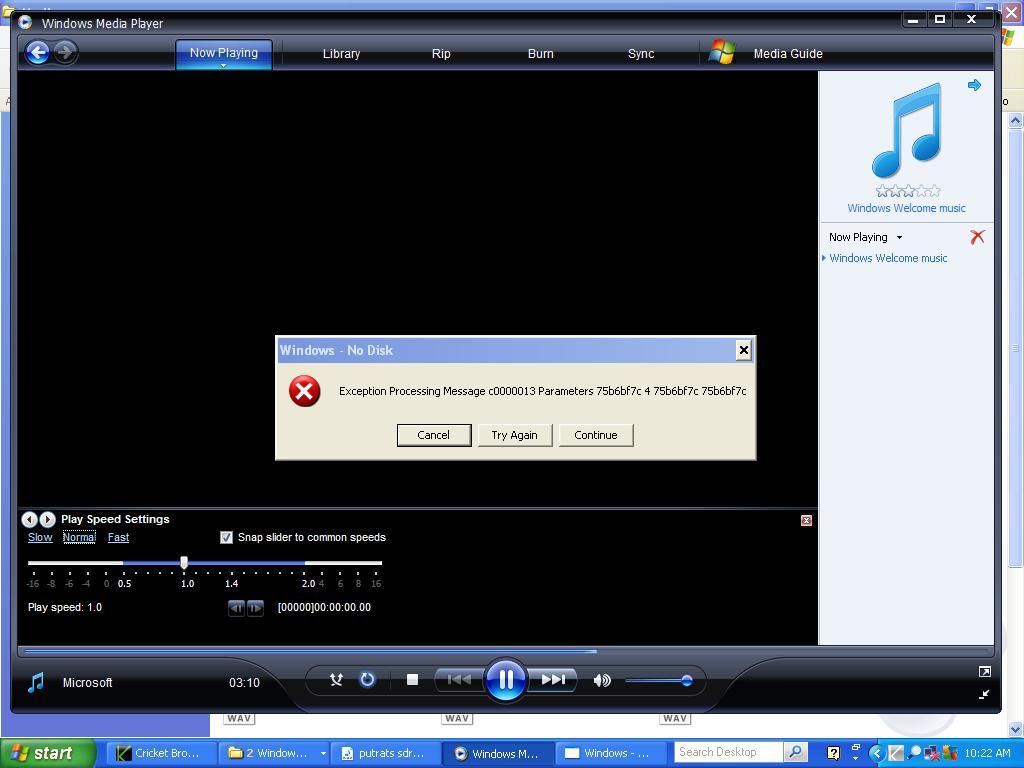The width and height of the screenshot is (1024, 768).
Task: Switch to the Windows - ... taskbar item
Action: coord(611,753)
